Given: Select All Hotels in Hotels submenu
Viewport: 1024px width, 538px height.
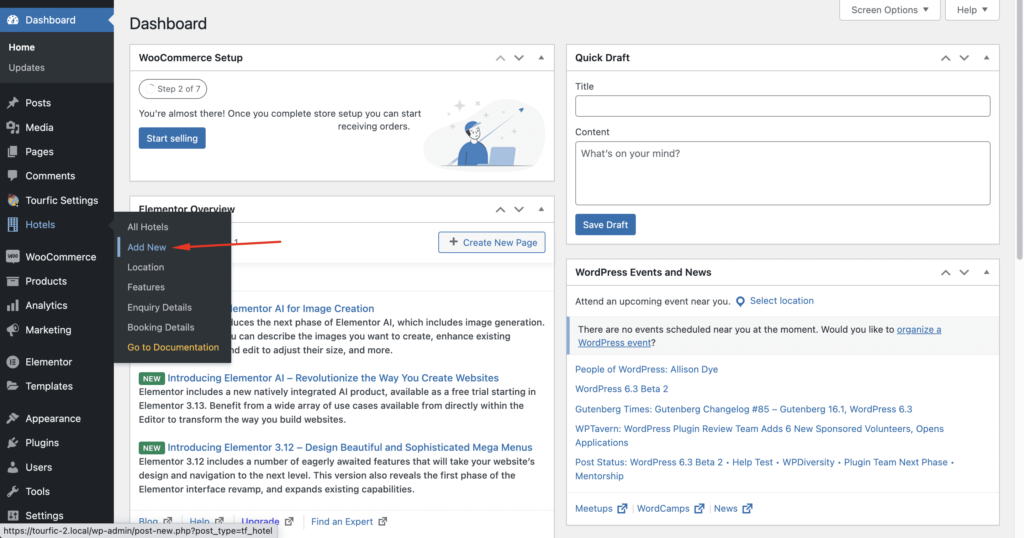Looking at the screenshot, I should [x=148, y=227].
